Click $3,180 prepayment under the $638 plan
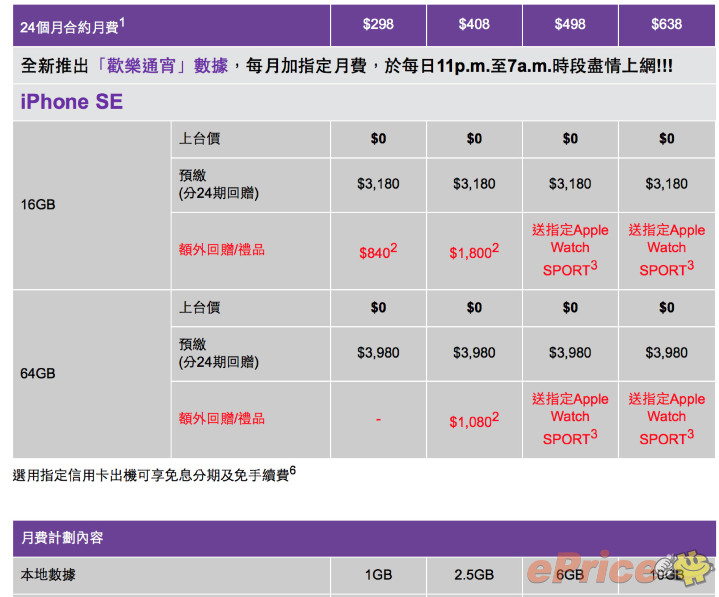719x597 pixels. (x=667, y=184)
